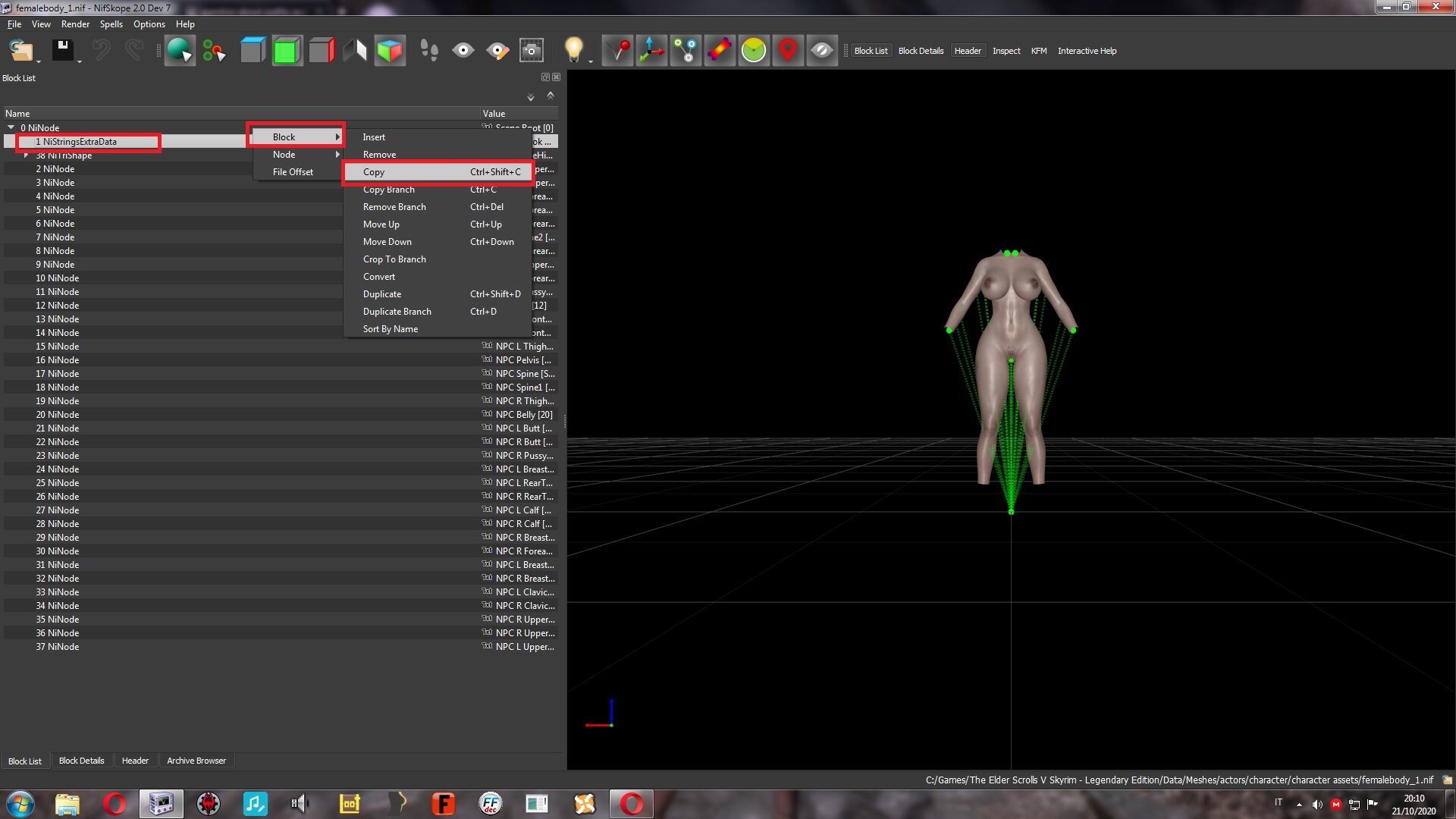Open Windows Explorer from the taskbar

coord(67,804)
